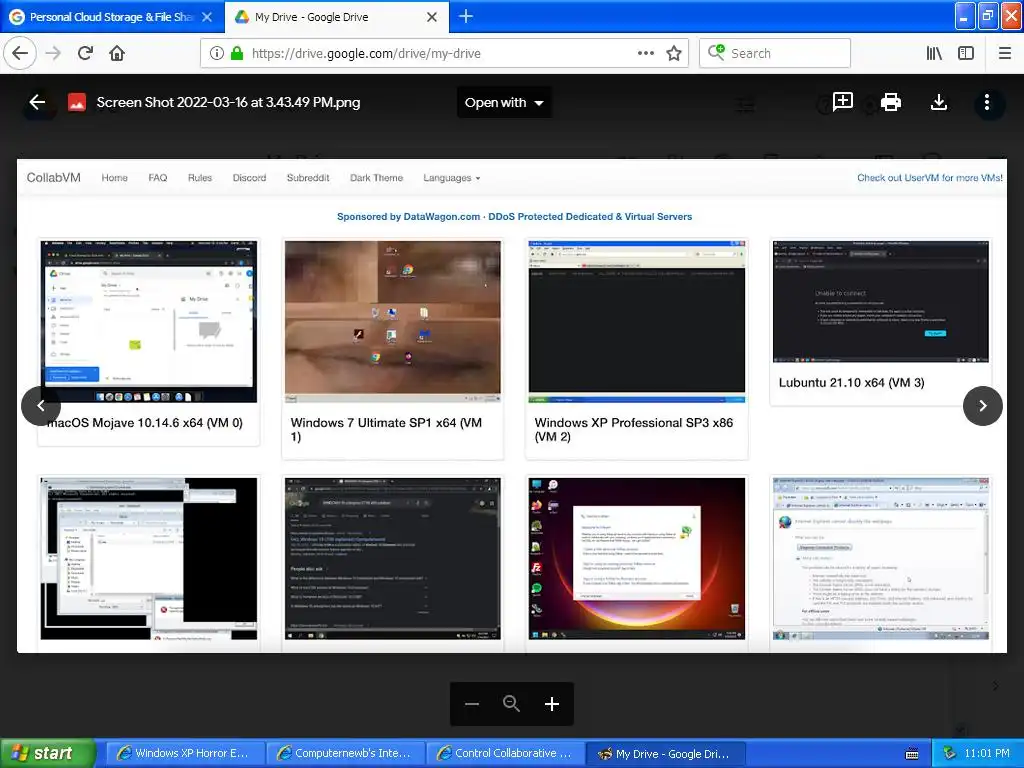Reset zoom with magnifier icon
This screenshot has height=768, width=1024.
pyautogui.click(x=511, y=703)
